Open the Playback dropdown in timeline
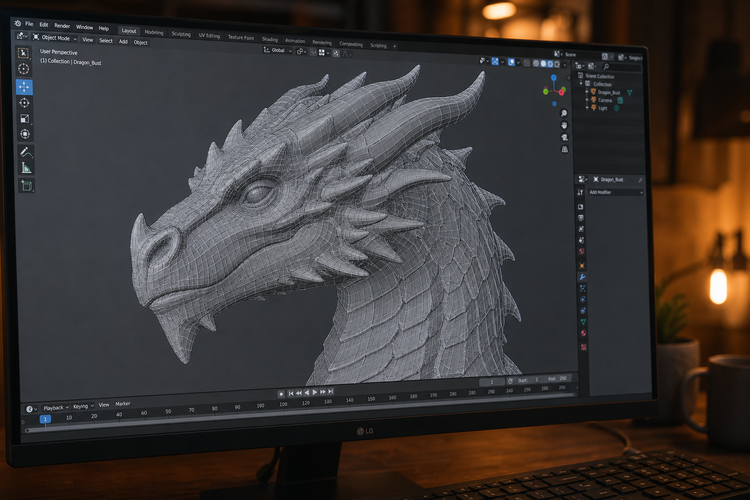The height and width of the screenshot is (500, 750). point(56,408)
